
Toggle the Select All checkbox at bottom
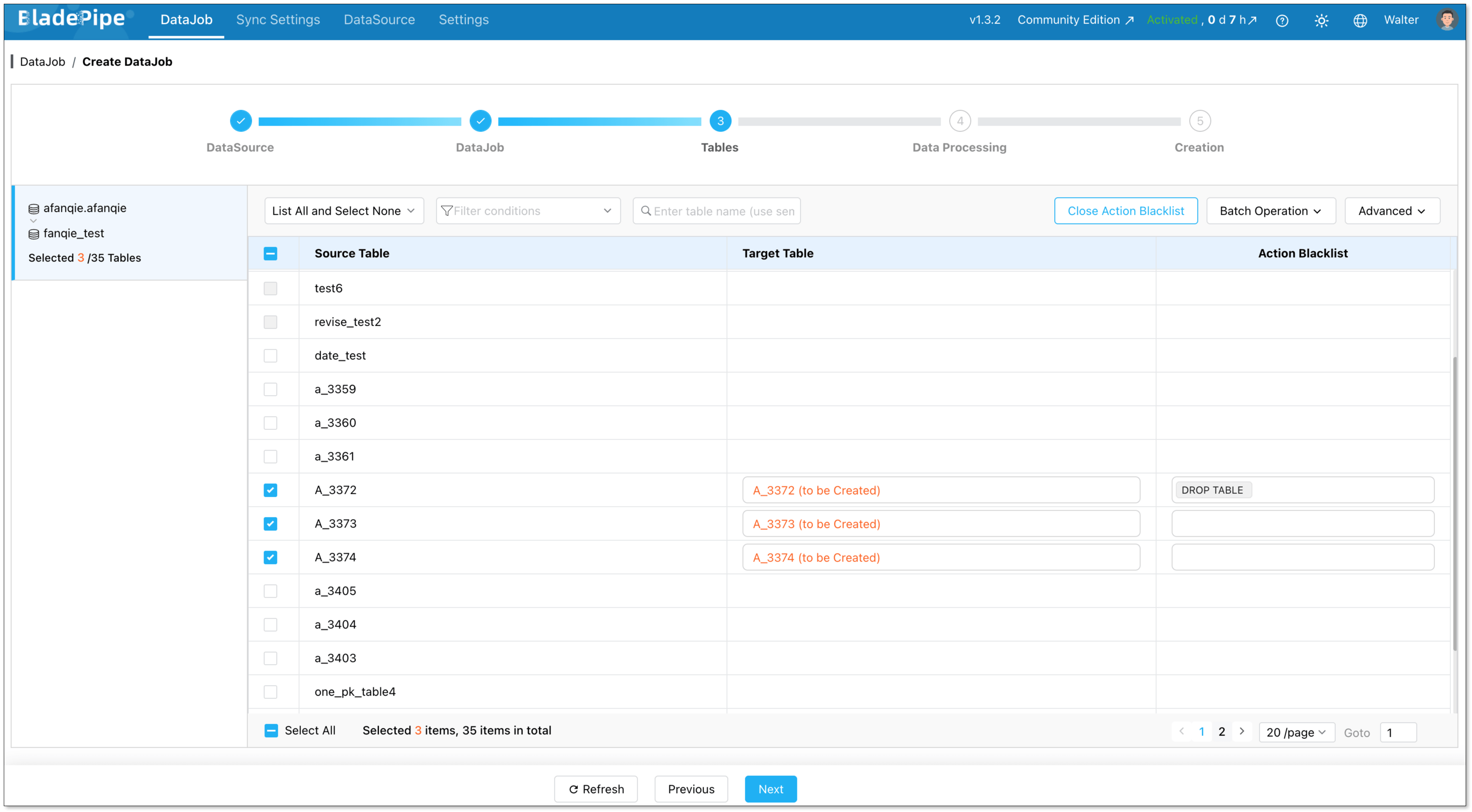click(x=272, y=730)
